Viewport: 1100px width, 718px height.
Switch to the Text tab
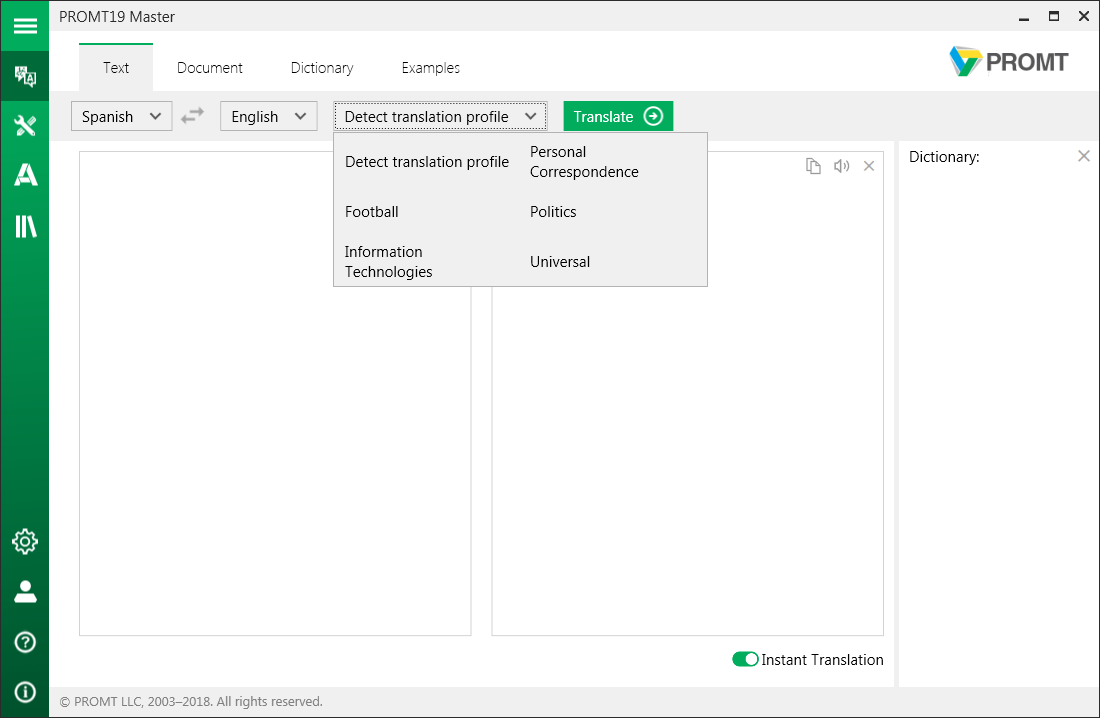116,67
